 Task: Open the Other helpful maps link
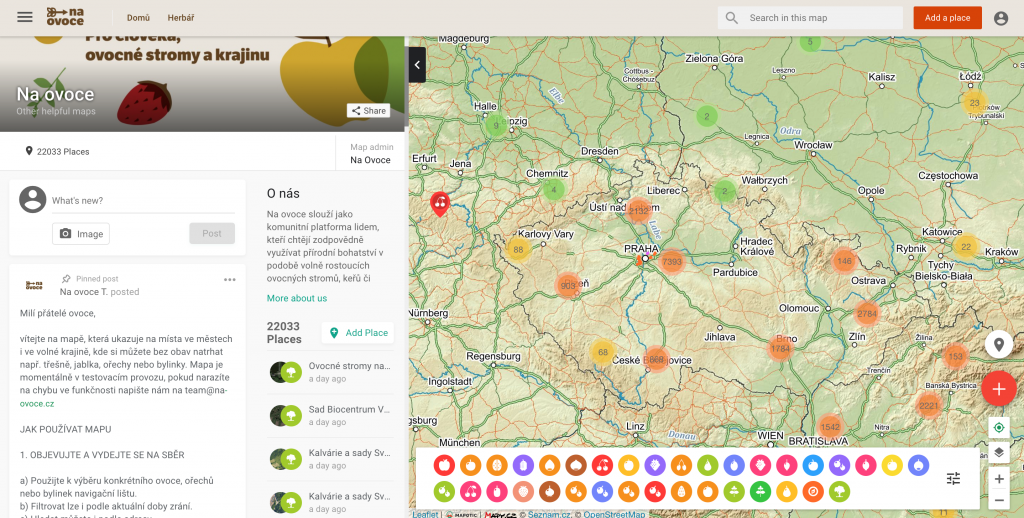(56, 111)
